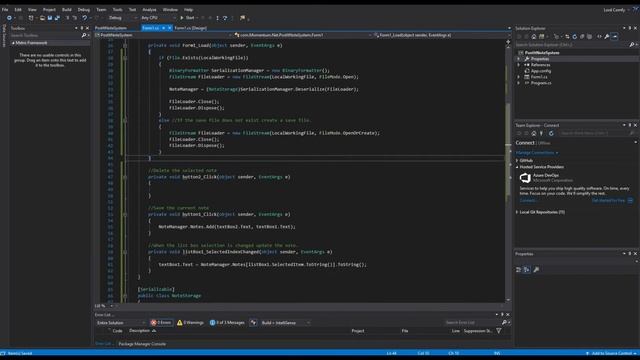Click the Open File toolbar icon
The image size is (640, 360).
click(x=42, y=18)
